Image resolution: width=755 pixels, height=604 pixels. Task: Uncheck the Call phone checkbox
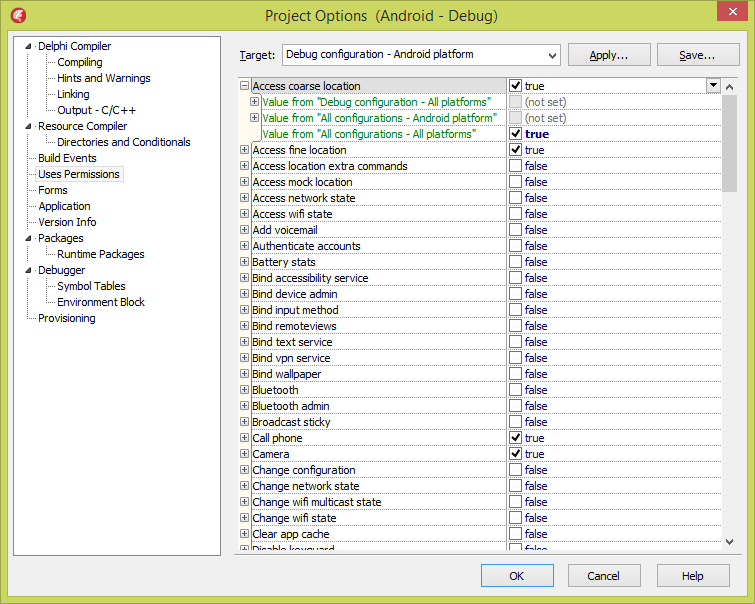click(515, 437)
